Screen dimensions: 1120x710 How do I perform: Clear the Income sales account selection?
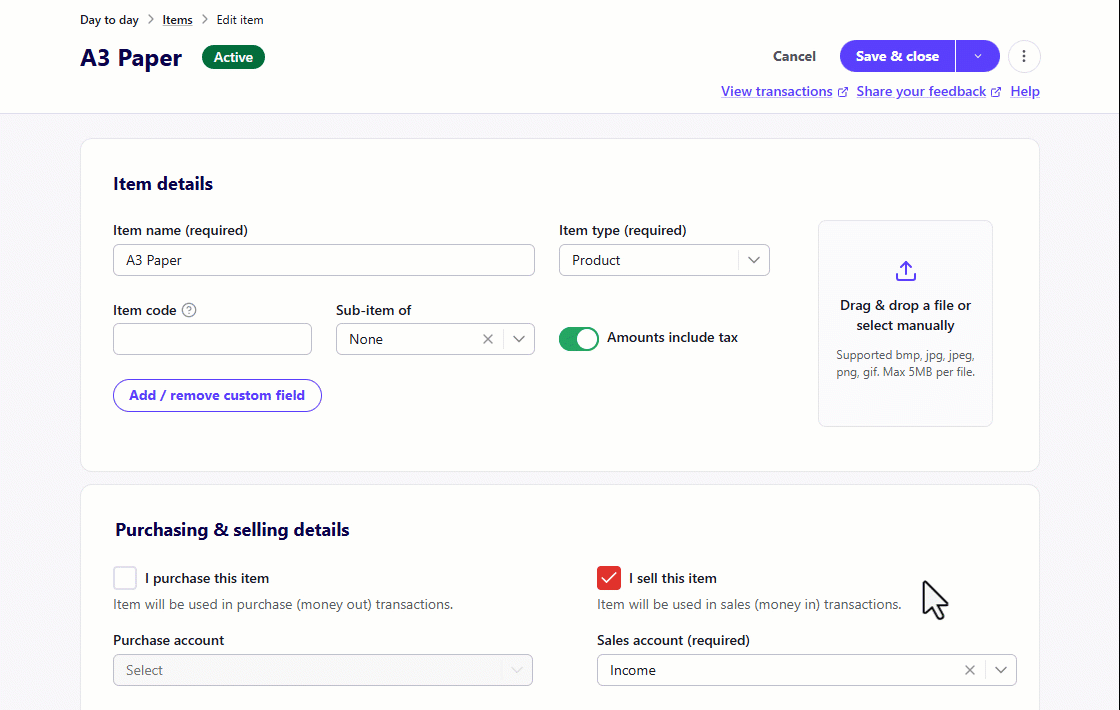(x=969, y=670)
